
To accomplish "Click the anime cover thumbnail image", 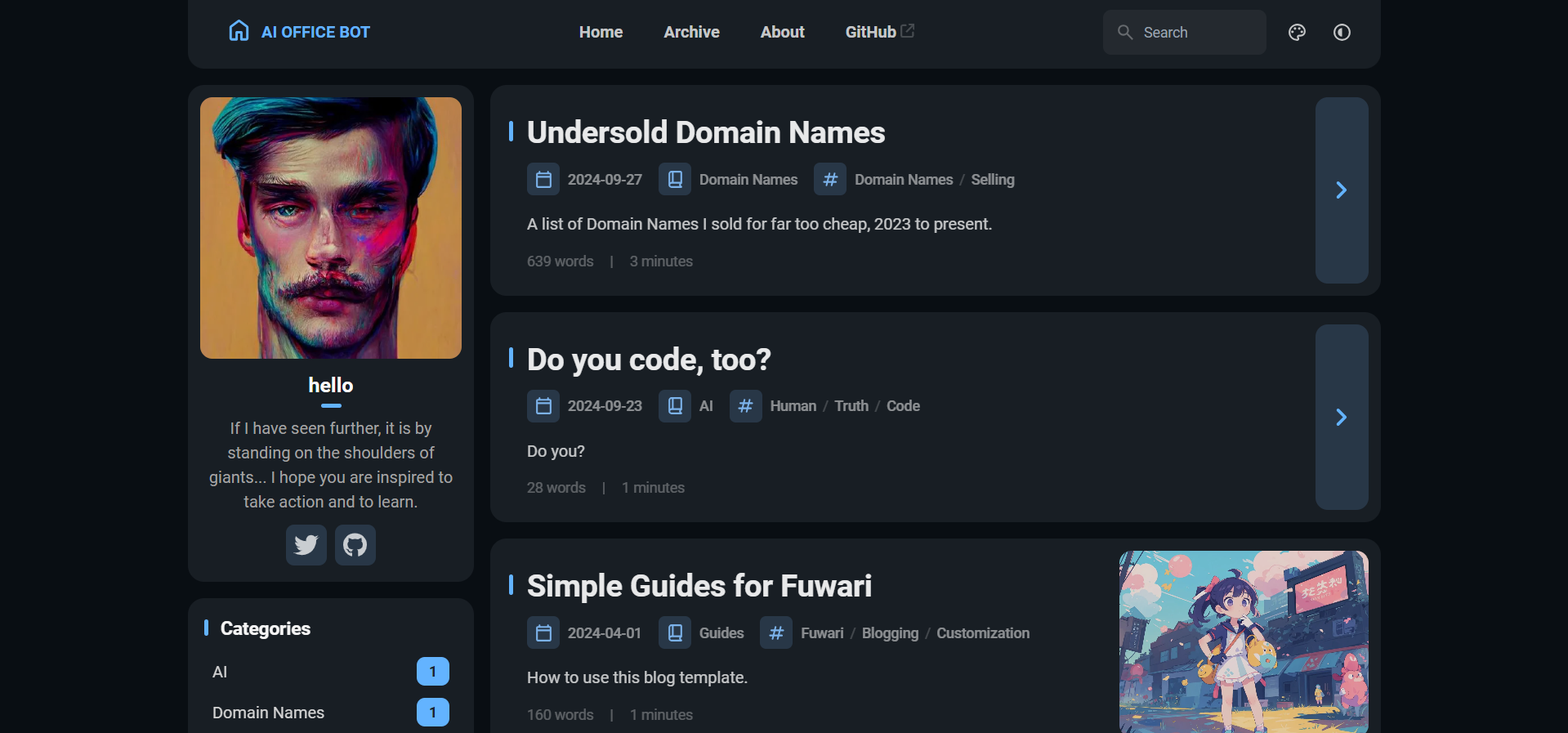I will click(x=1243, y=641).
